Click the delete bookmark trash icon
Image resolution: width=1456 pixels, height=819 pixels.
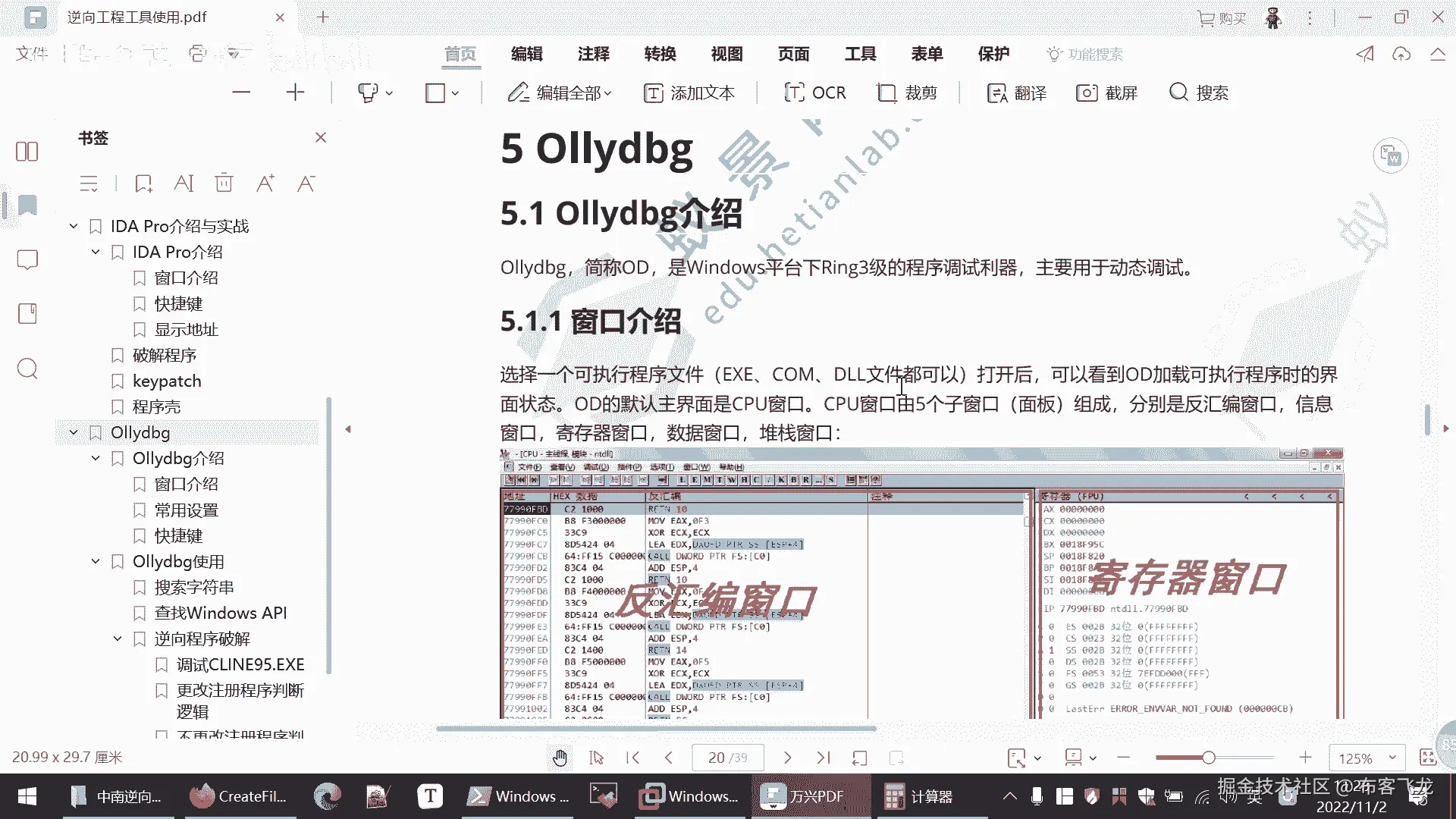tap(224, 184)
